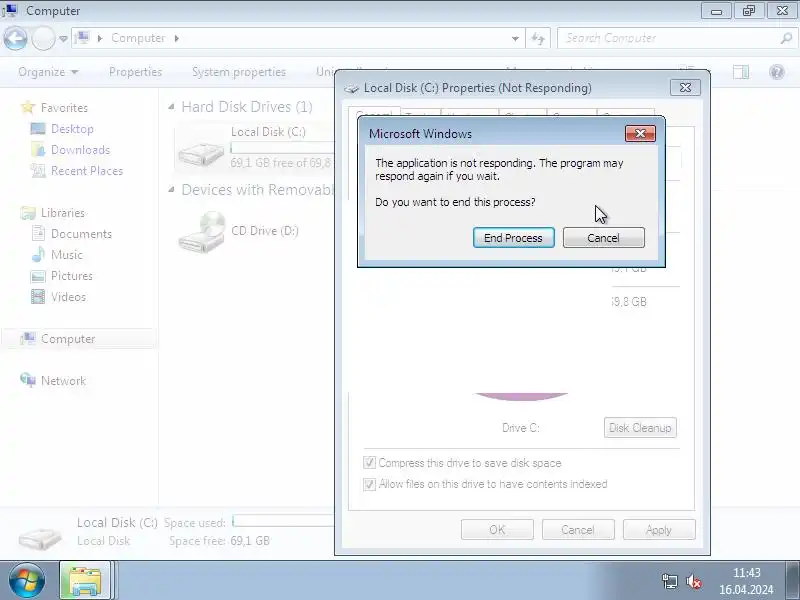Expand the arrow after Computer breadcrumb

coord(177,38)
